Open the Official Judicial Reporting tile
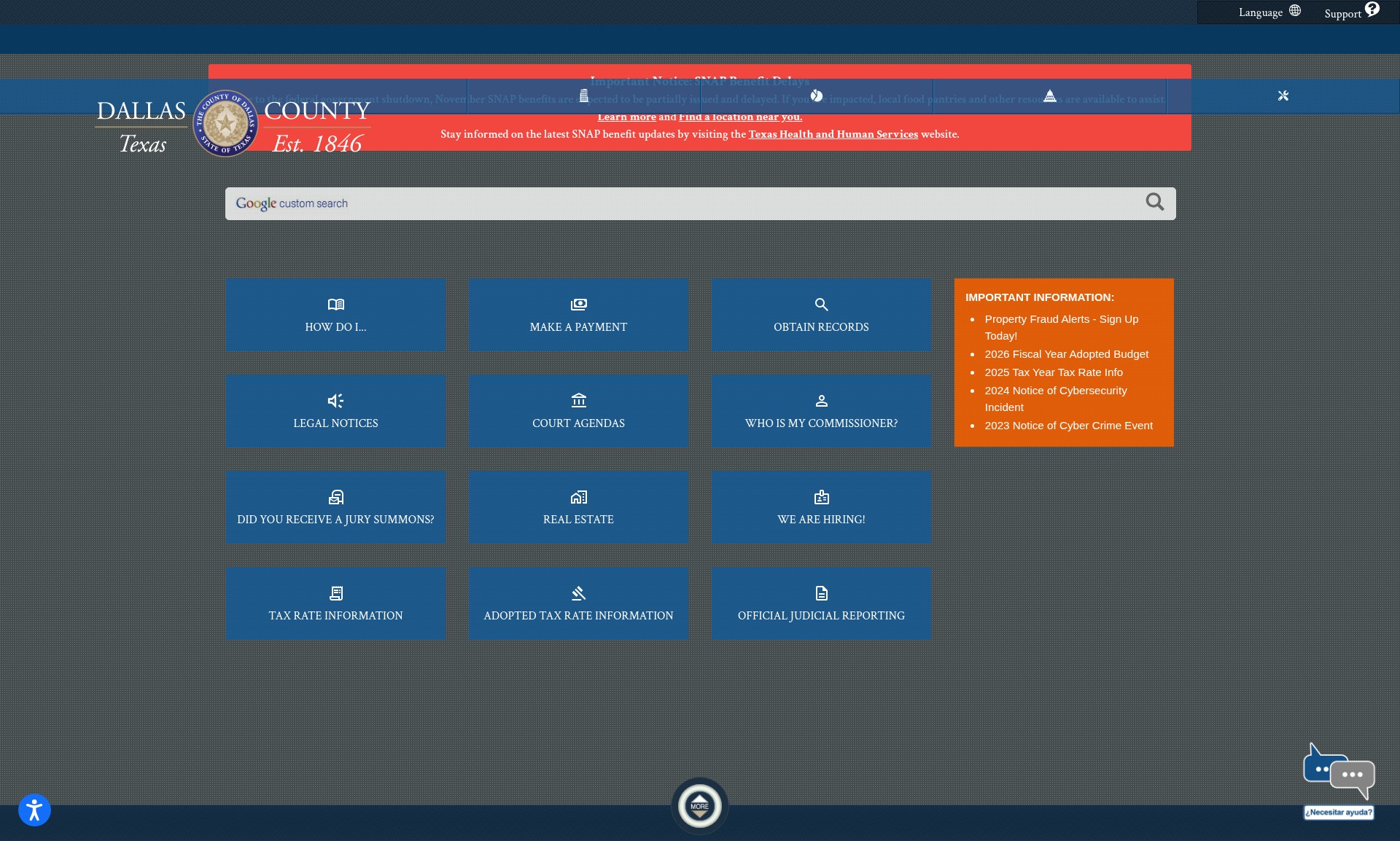The width and height of the screenshot is (1400, 841). coord(821,603)
